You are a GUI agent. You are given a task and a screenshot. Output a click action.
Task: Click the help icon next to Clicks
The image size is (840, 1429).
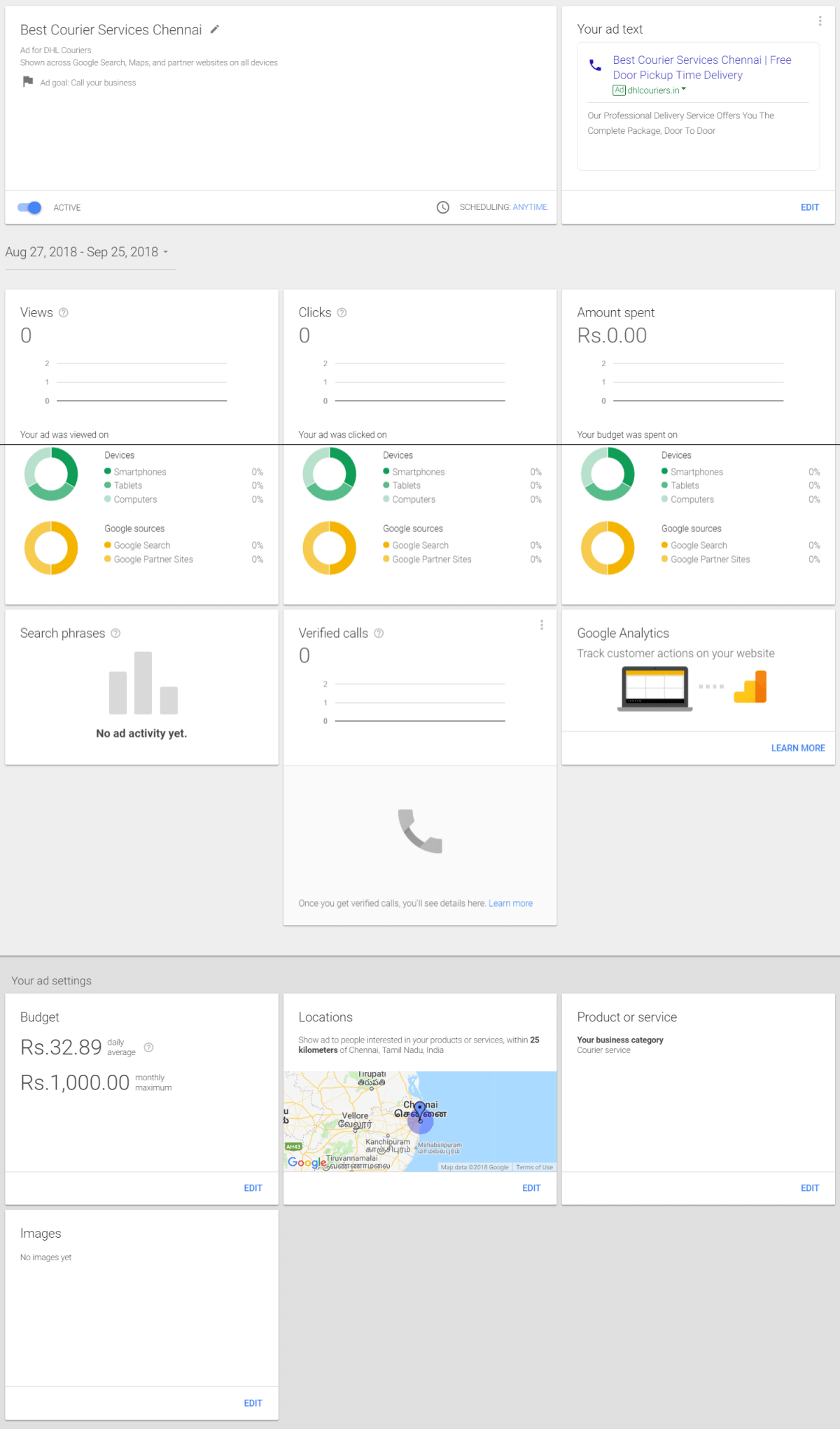[342, 313]
